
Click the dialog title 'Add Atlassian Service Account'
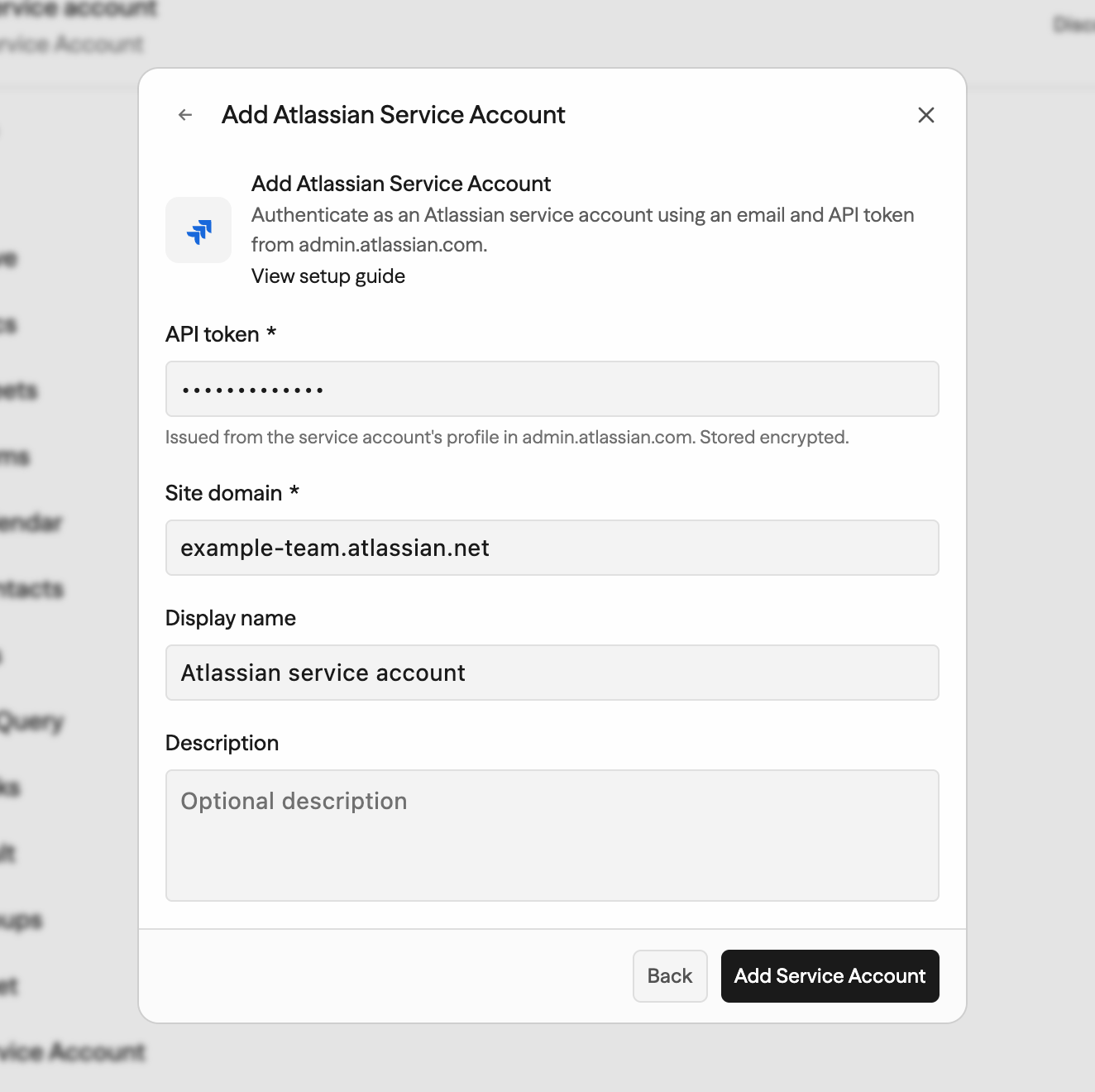pyautogui.click(x=394, y=115)
